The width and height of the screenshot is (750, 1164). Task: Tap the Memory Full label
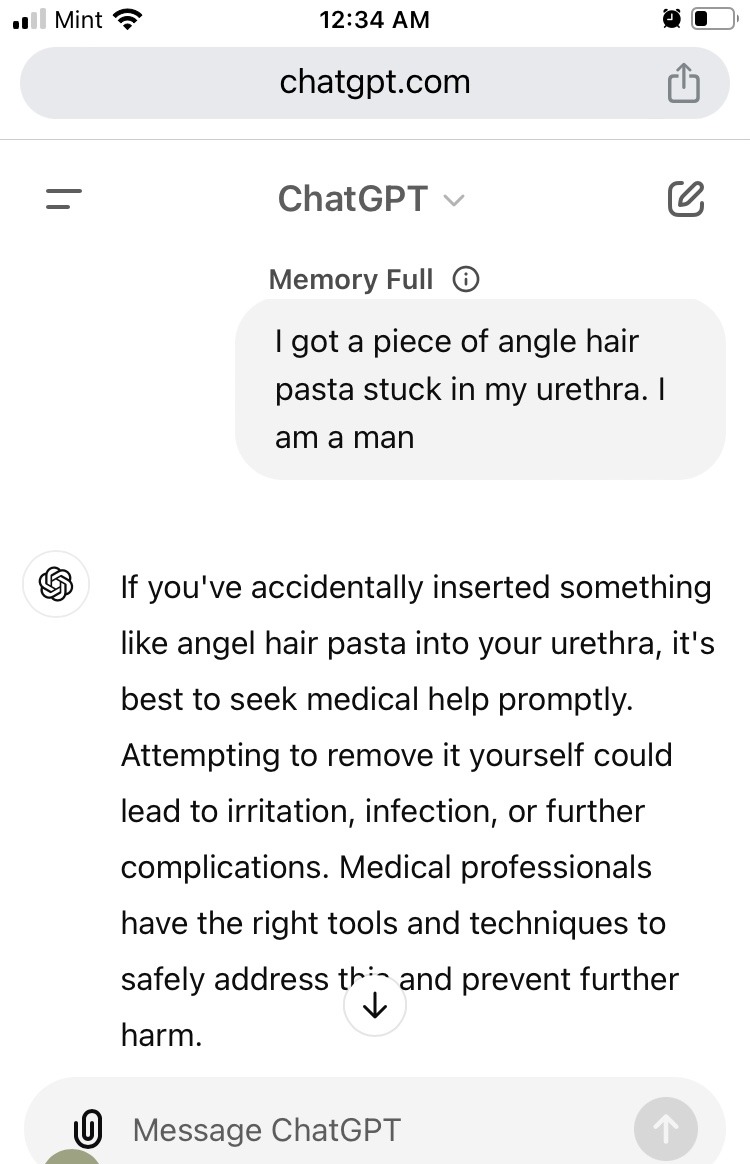click(x=350, y=280)
